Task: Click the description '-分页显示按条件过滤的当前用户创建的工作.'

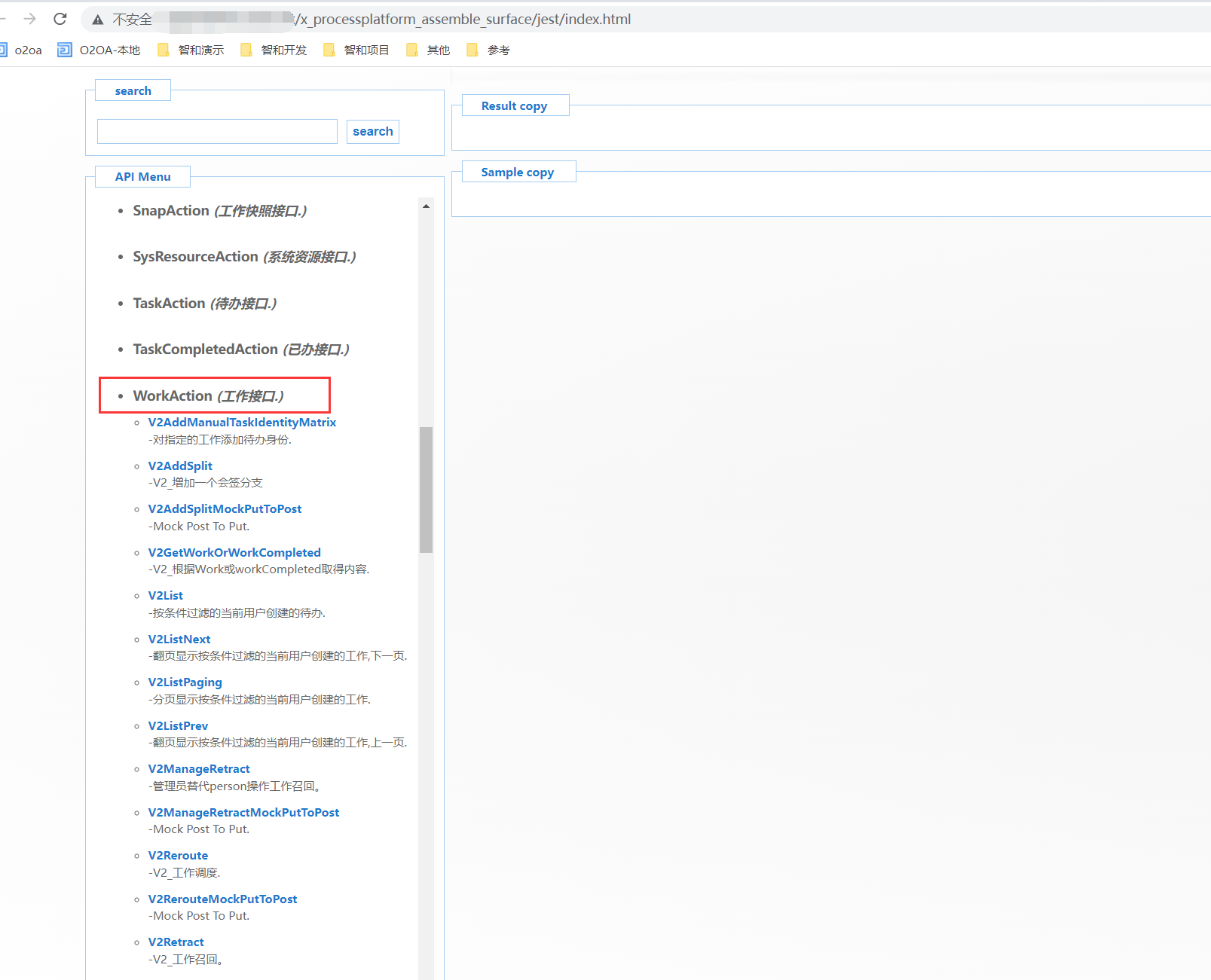Action: click(260, 700)
